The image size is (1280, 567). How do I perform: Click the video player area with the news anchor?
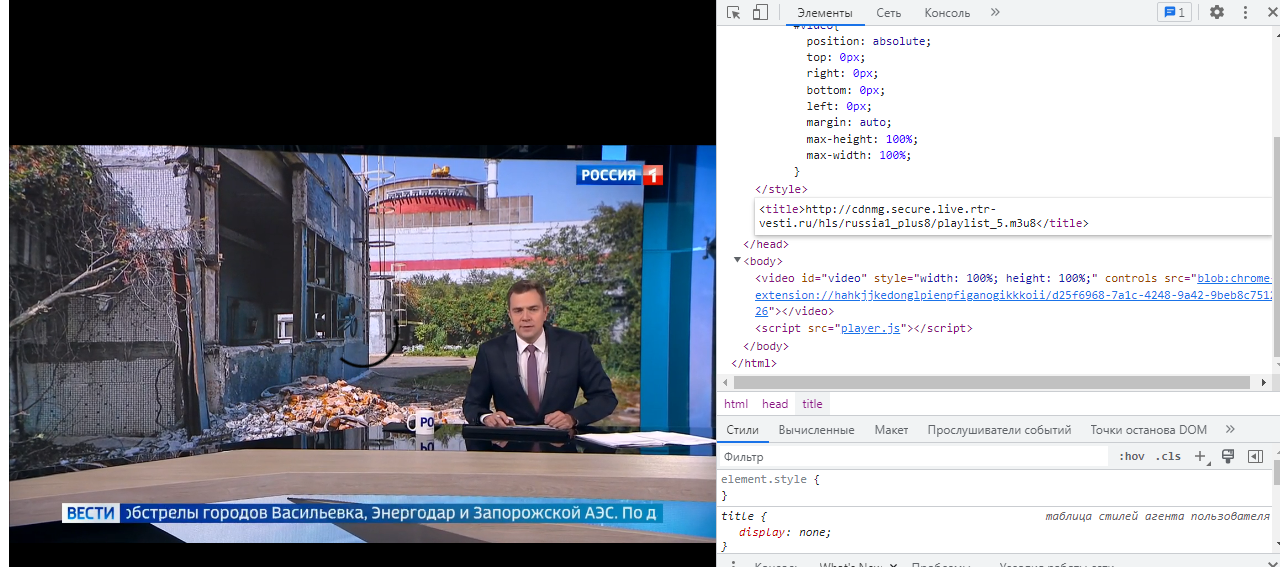tap(362, 344)
